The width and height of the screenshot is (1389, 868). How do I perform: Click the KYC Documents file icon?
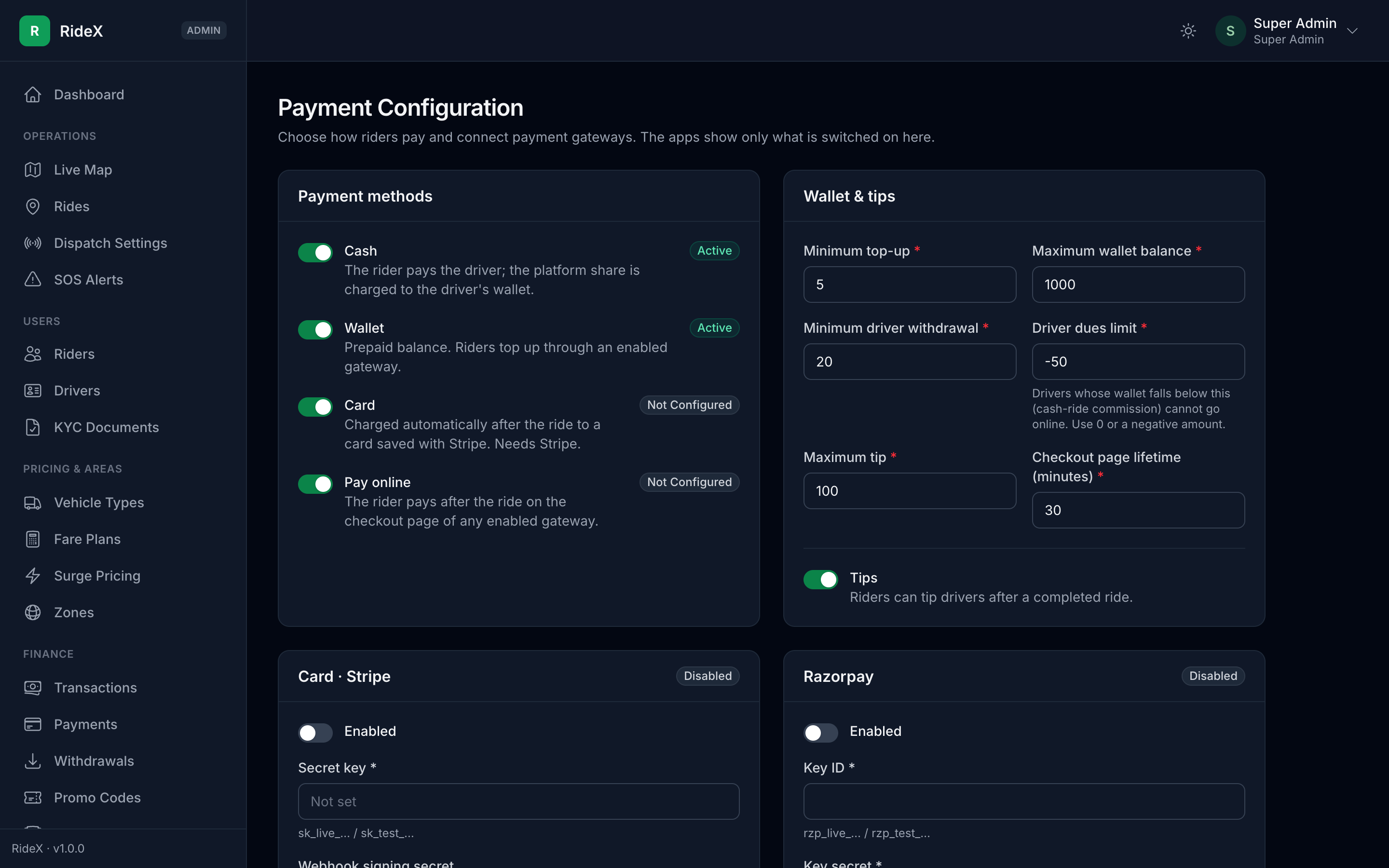(33, 428)
